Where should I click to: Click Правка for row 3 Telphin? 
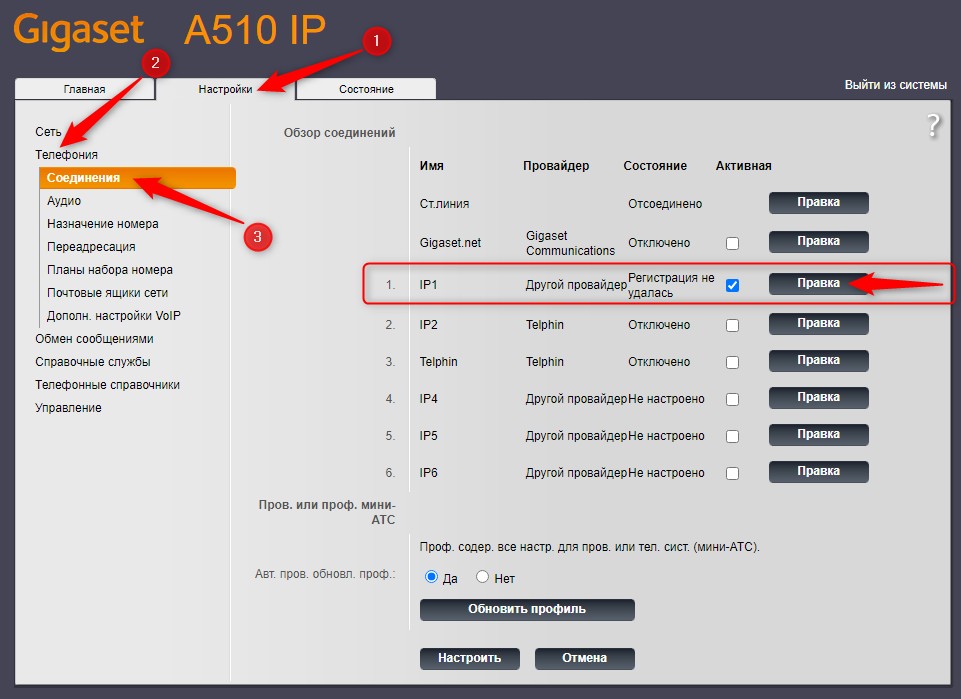click(819, 360)
